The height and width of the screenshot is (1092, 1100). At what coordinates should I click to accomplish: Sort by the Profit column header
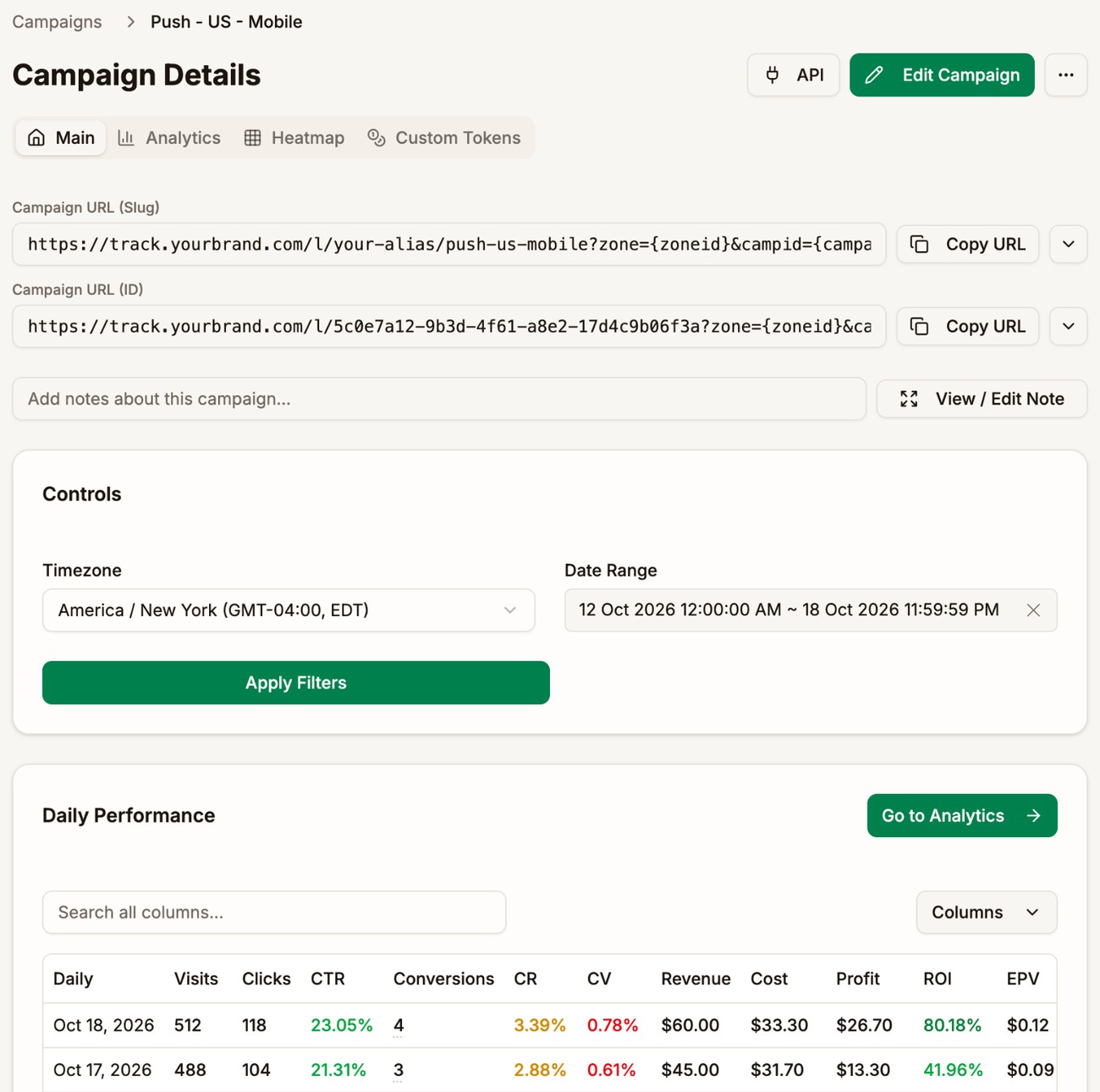[858, 979]
